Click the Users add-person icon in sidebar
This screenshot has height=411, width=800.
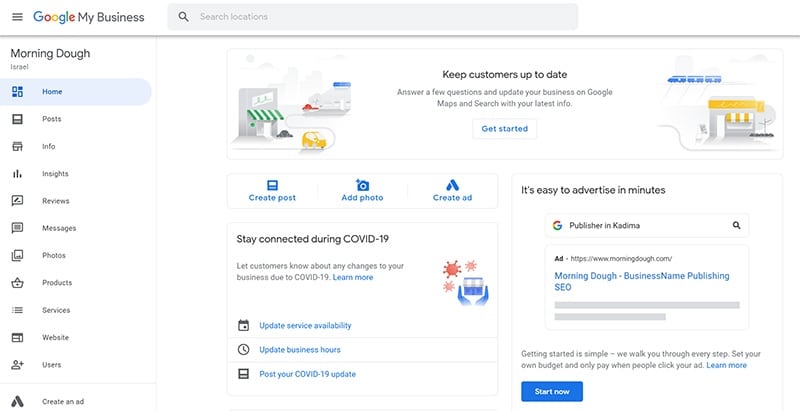point(17,365)
